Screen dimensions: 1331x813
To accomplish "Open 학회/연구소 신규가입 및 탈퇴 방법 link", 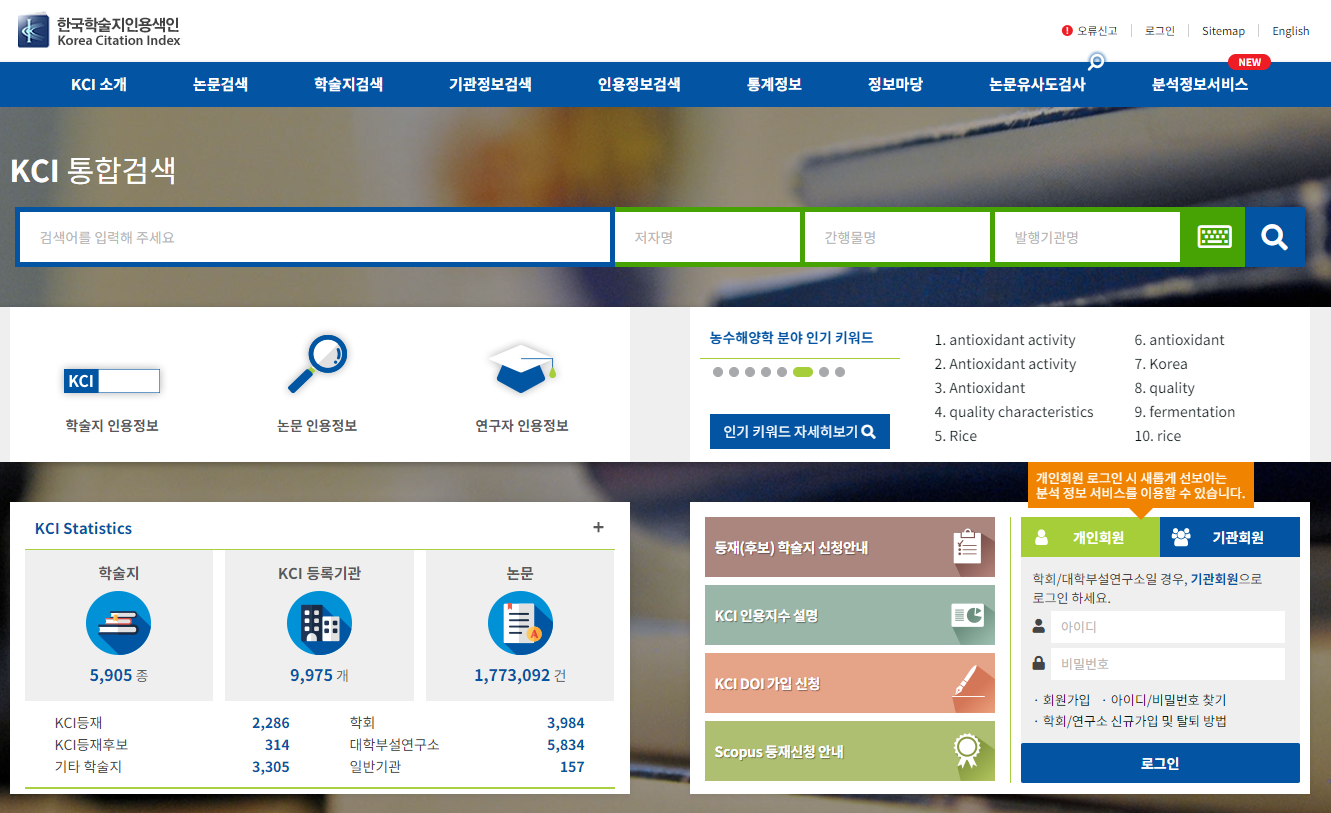I will coord(1135,721).
